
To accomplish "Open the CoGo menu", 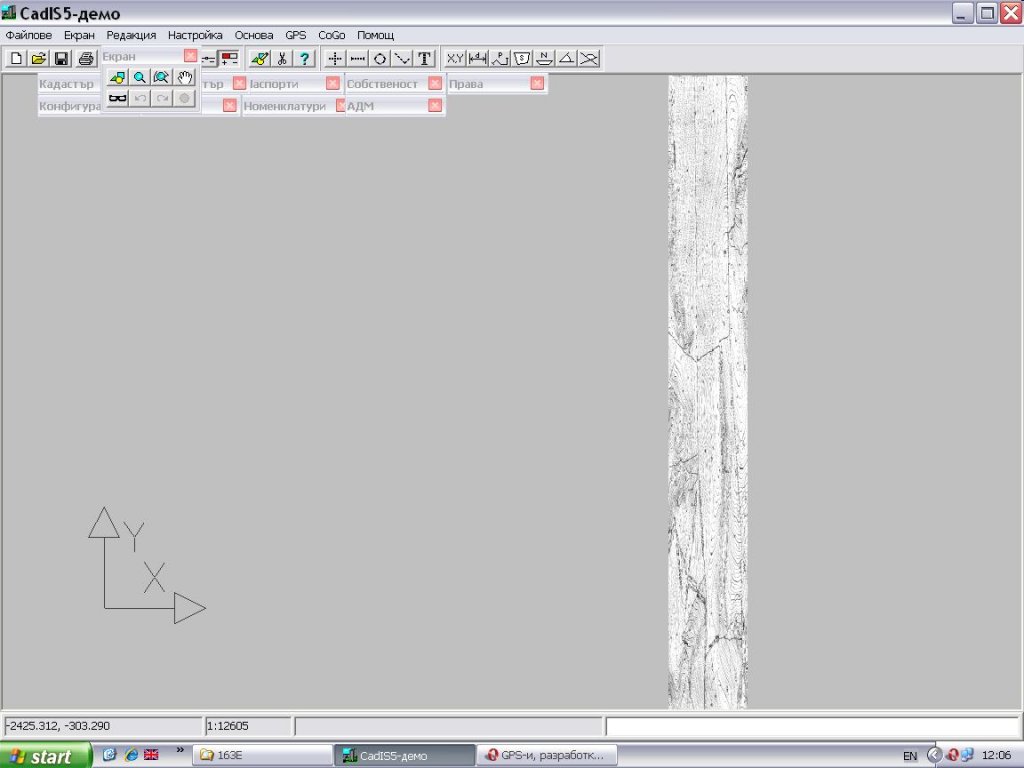I will (x=331, y=35).
